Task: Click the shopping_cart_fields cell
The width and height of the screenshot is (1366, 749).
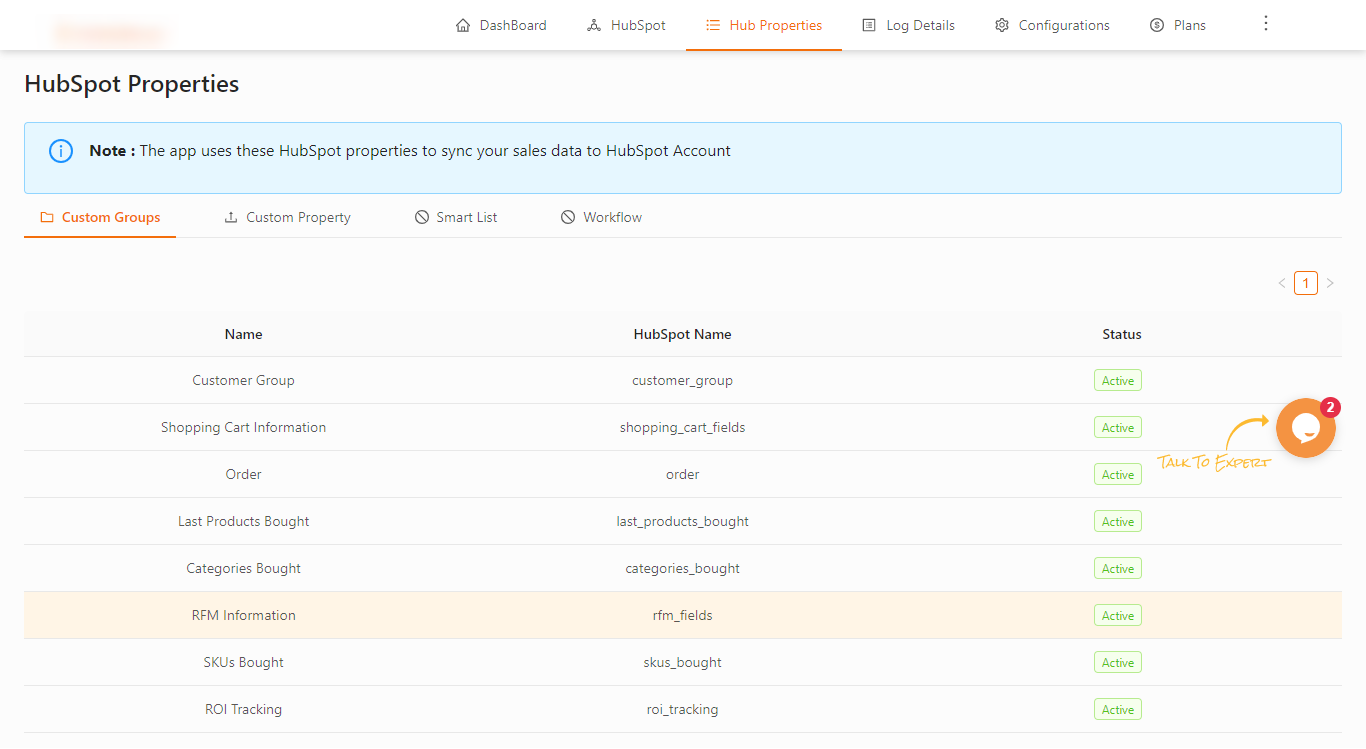Action: click(x=683, y=427)
